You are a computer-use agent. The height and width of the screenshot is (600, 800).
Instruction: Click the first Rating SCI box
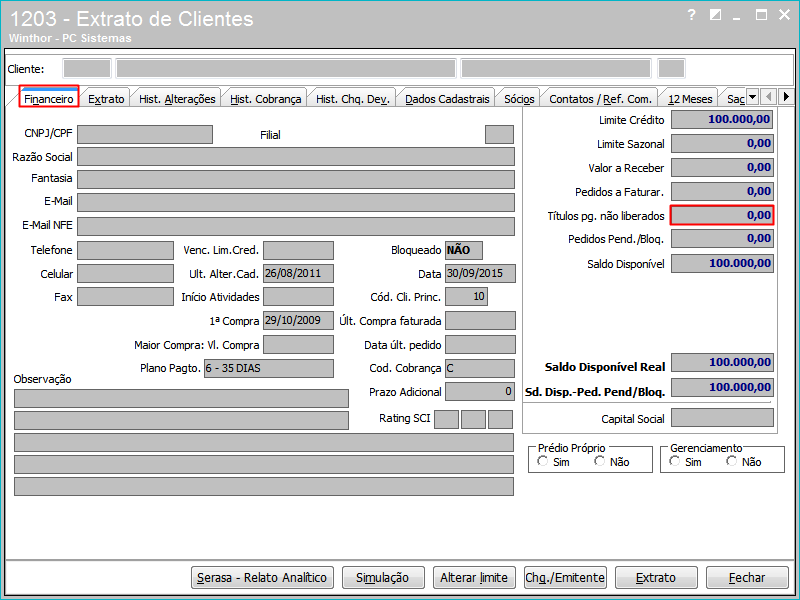(446, 419)
